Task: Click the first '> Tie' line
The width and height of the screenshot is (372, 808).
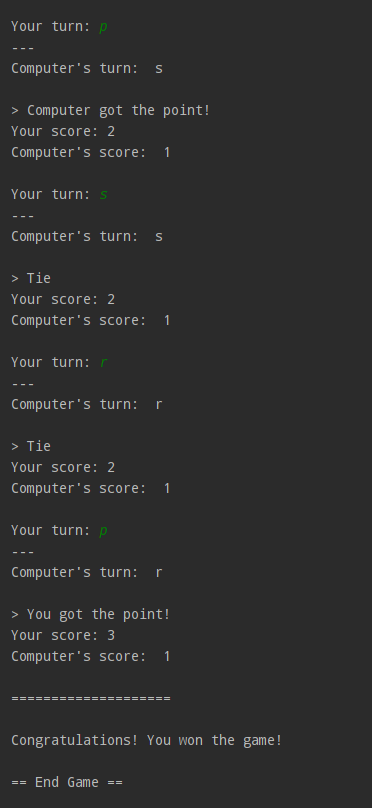Action: pyautogui.click(x=31, y=278)
